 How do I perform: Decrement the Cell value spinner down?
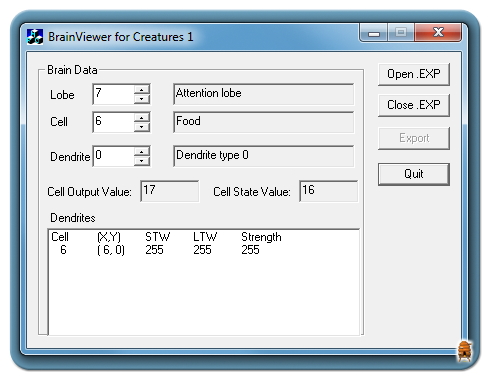pos(142,127)
